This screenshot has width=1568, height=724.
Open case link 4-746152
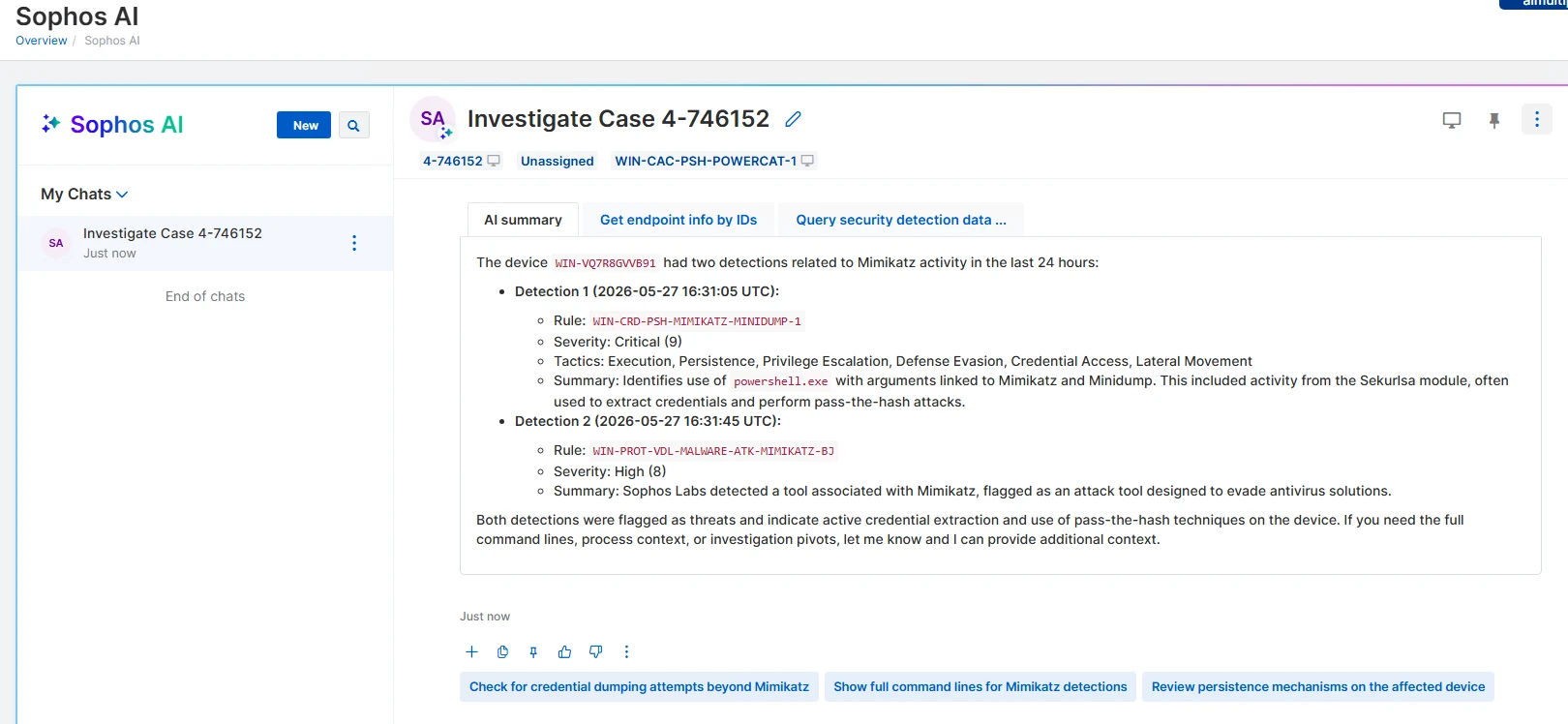(452, 161)
